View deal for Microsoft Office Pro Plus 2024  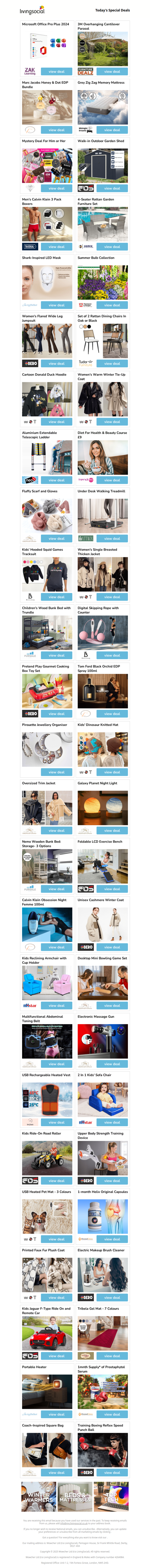57,71
